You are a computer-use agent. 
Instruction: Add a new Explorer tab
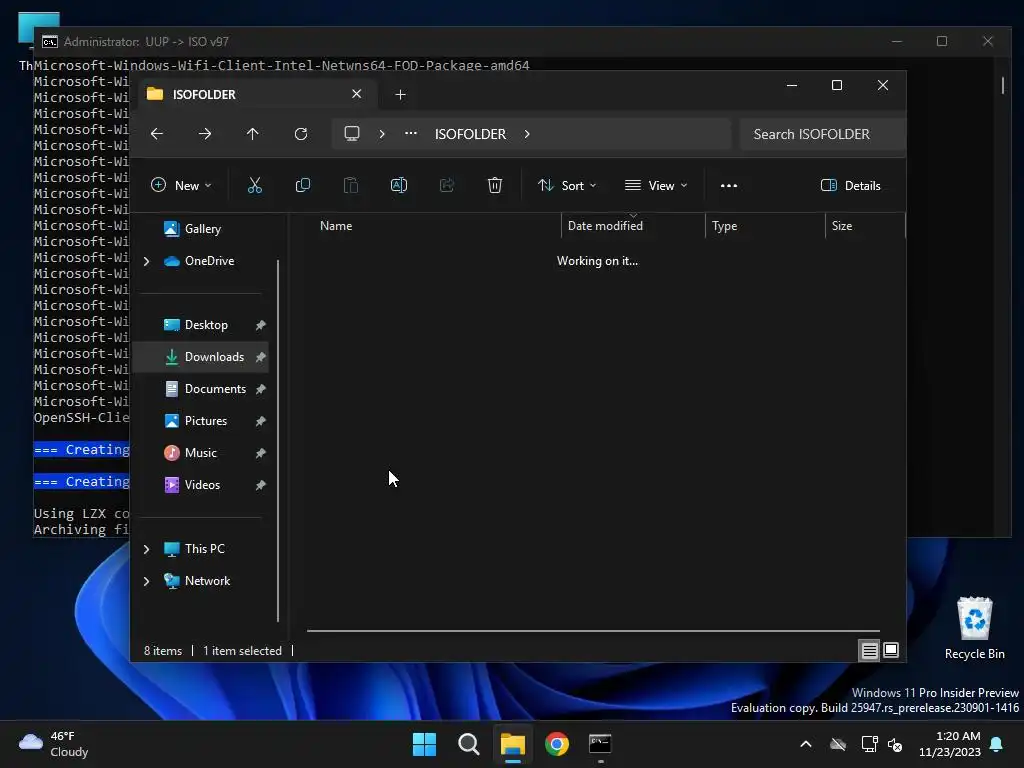click(400, 95)
